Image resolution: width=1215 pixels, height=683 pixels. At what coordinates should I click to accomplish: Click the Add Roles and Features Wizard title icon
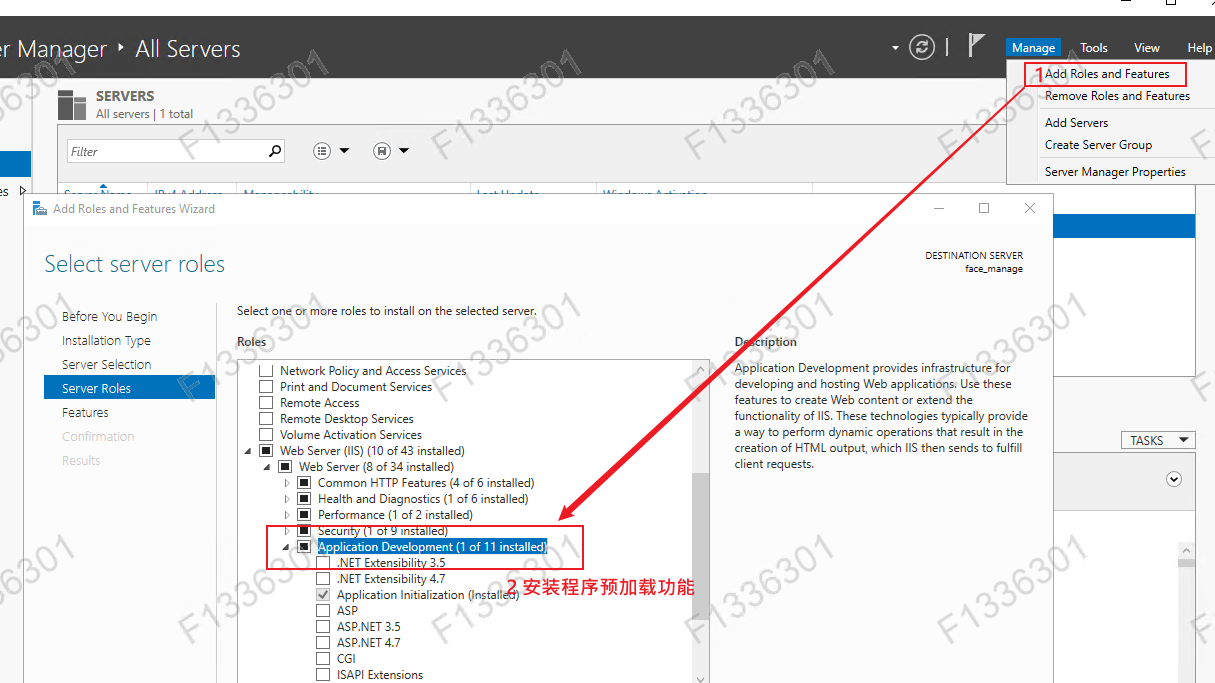[x=40, y=209]
